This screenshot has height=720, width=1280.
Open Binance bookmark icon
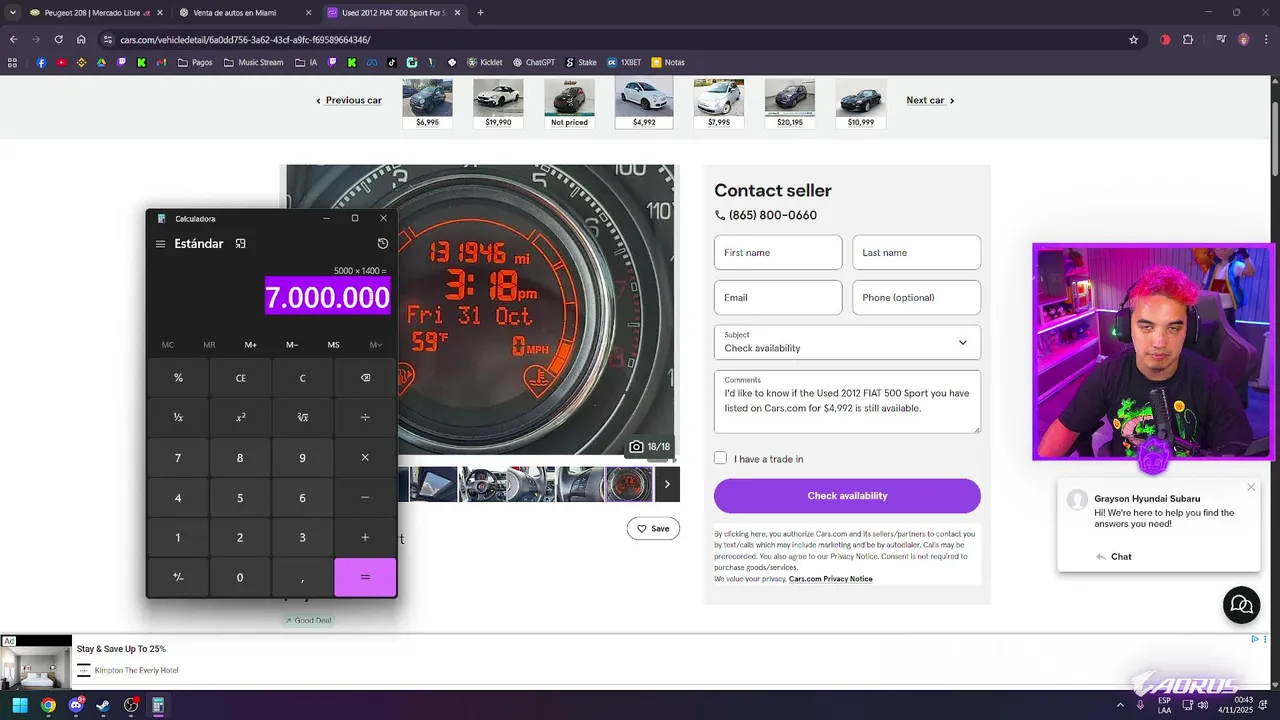(82, 62)
